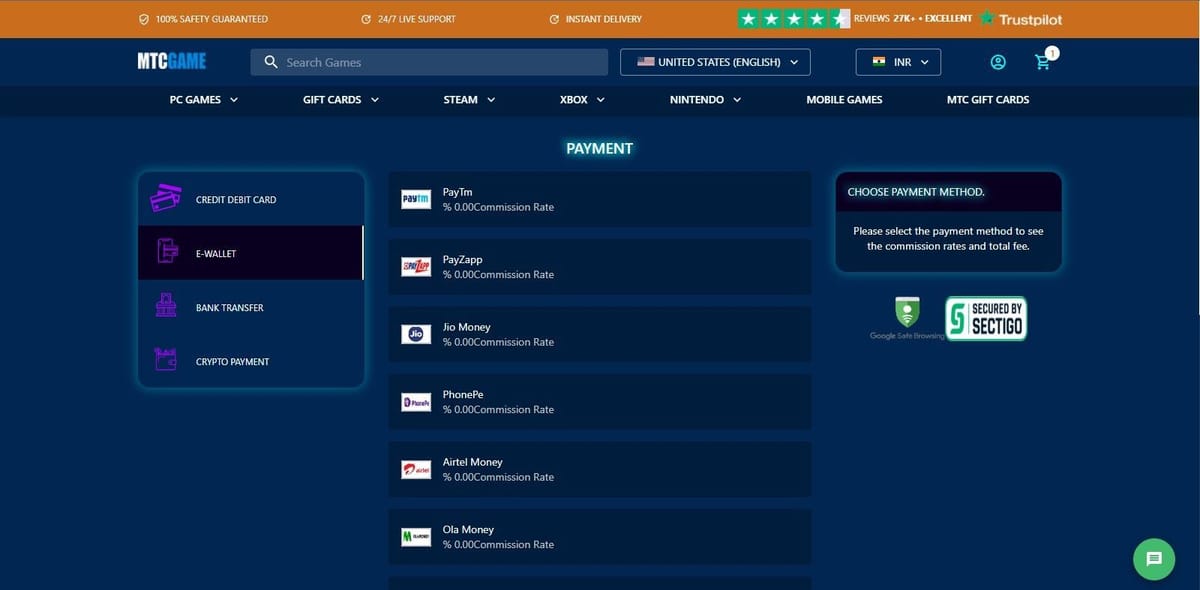
Task: Open the United States (English) language dropdown
Action: pos(715,62)
